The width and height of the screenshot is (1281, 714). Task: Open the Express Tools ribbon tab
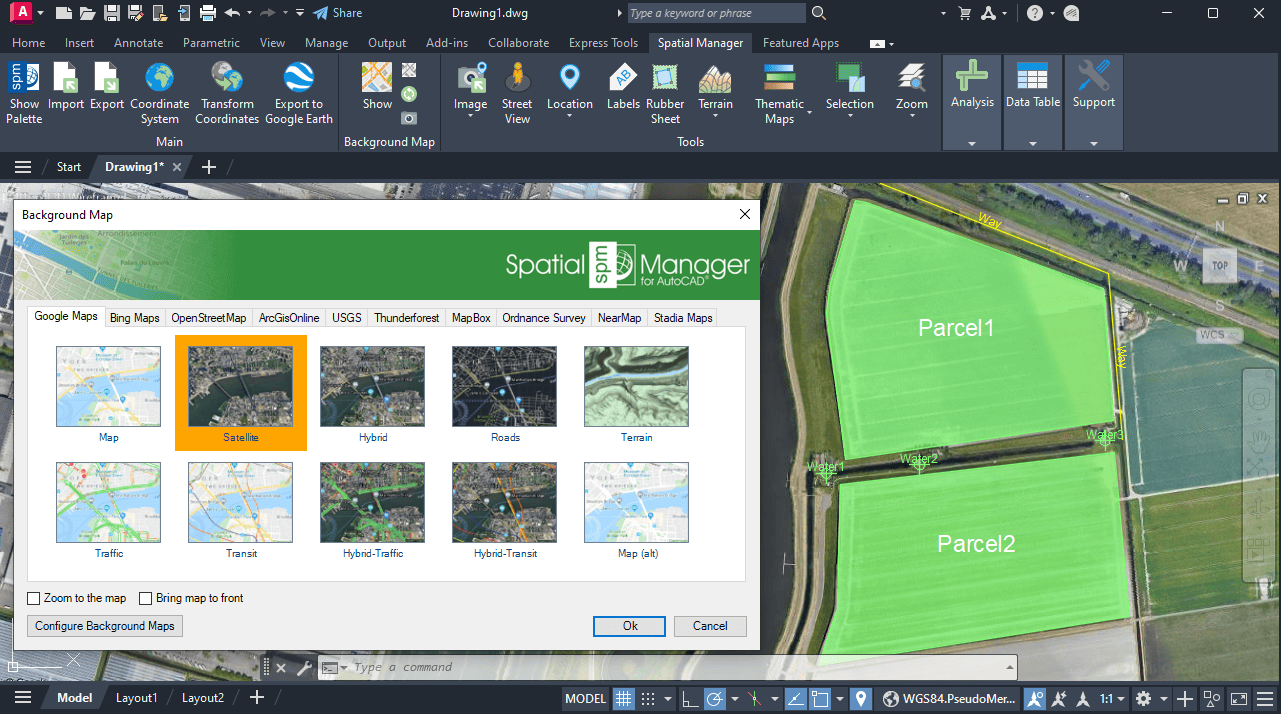point(603,43)
